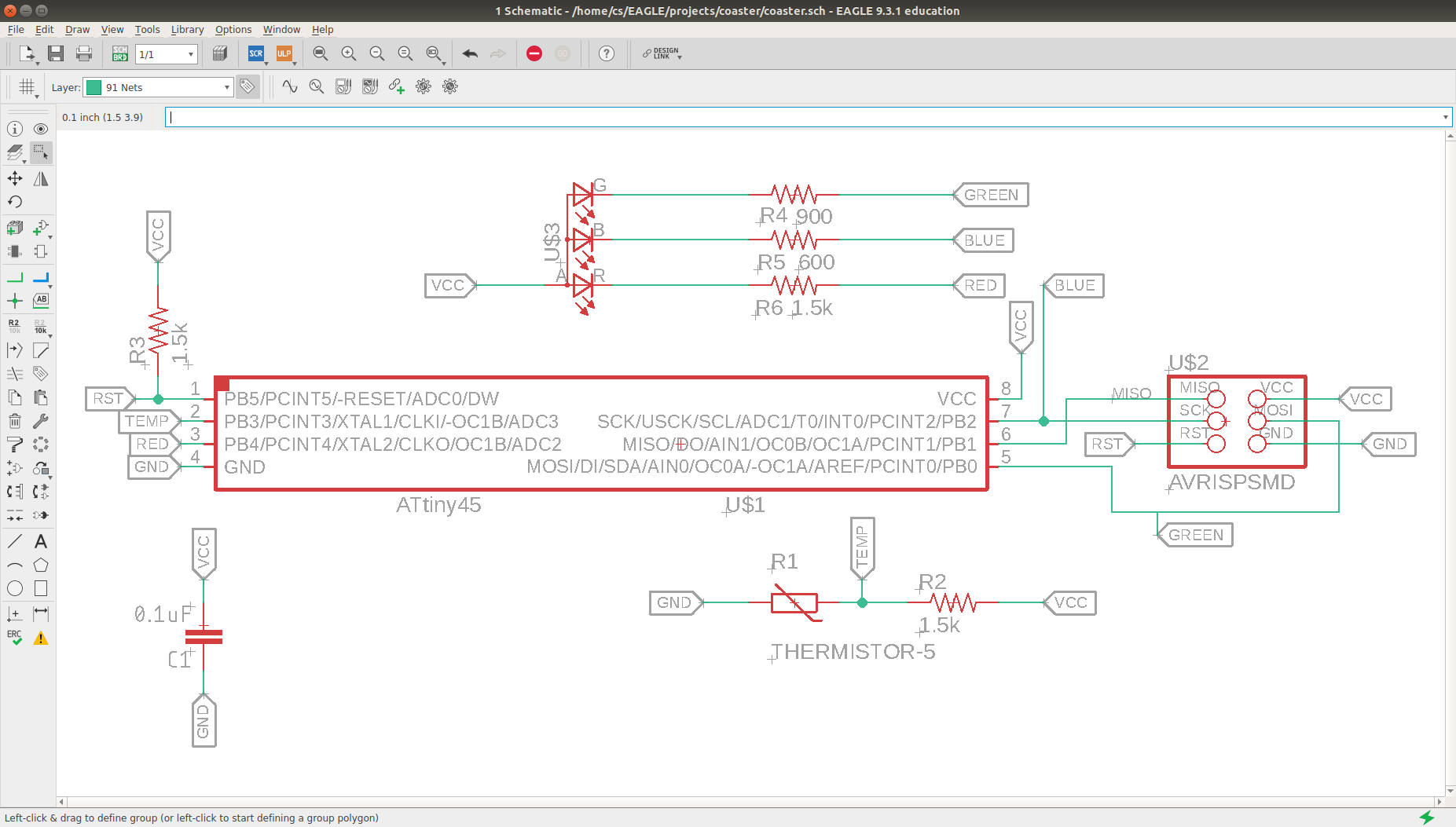Run a script via the SCR icon
The height and width of the screenshot is (827, 1456).
pyautogui.click(x=256, y=53)
